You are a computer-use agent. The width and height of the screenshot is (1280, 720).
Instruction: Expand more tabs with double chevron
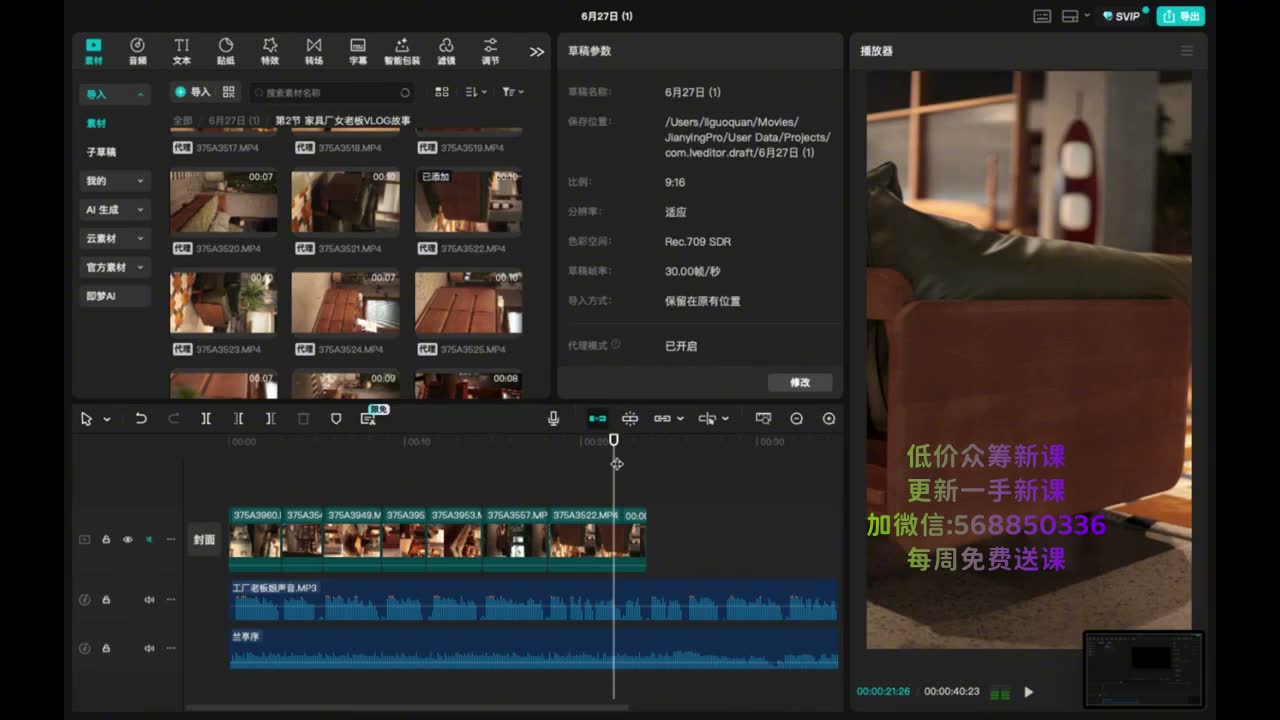click(x=537, y=51)
